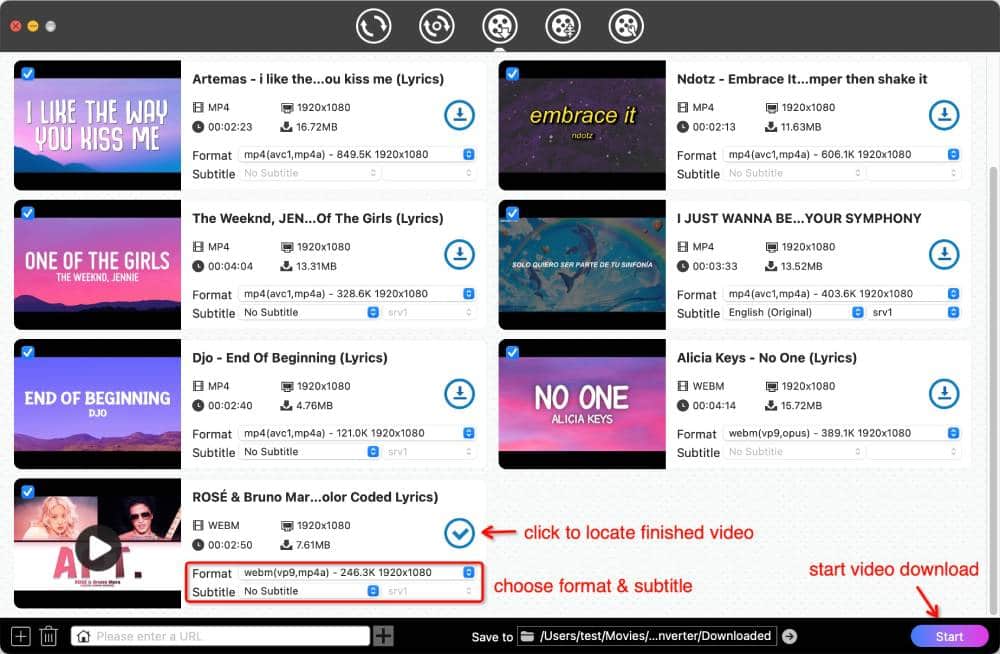Screen dimensions: 1000x654
Task: Open the Convert tab in top toolbar
Action: (x=373, y=26)
